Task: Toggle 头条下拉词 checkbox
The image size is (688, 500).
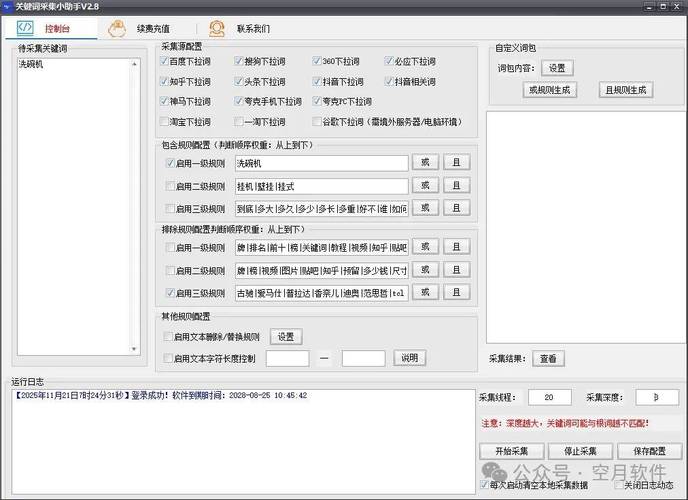Action: click(238, 81)
